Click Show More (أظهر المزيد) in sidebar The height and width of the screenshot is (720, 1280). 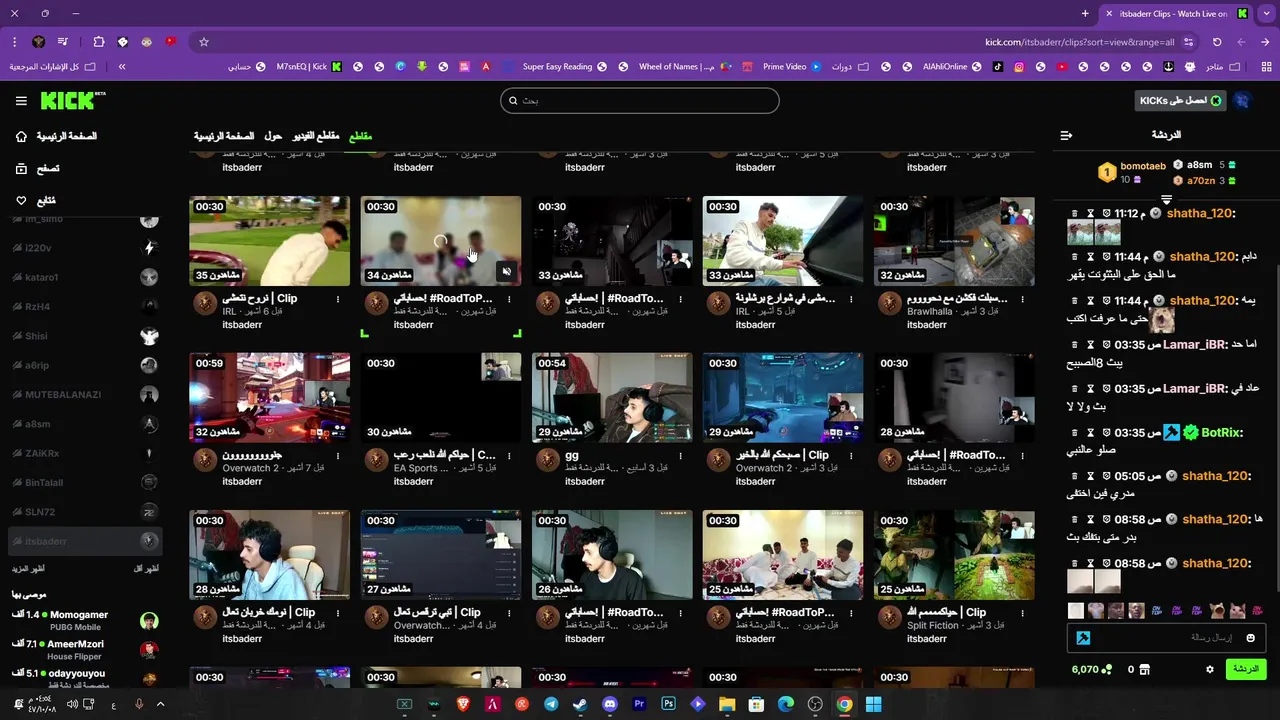coord(28,568)
